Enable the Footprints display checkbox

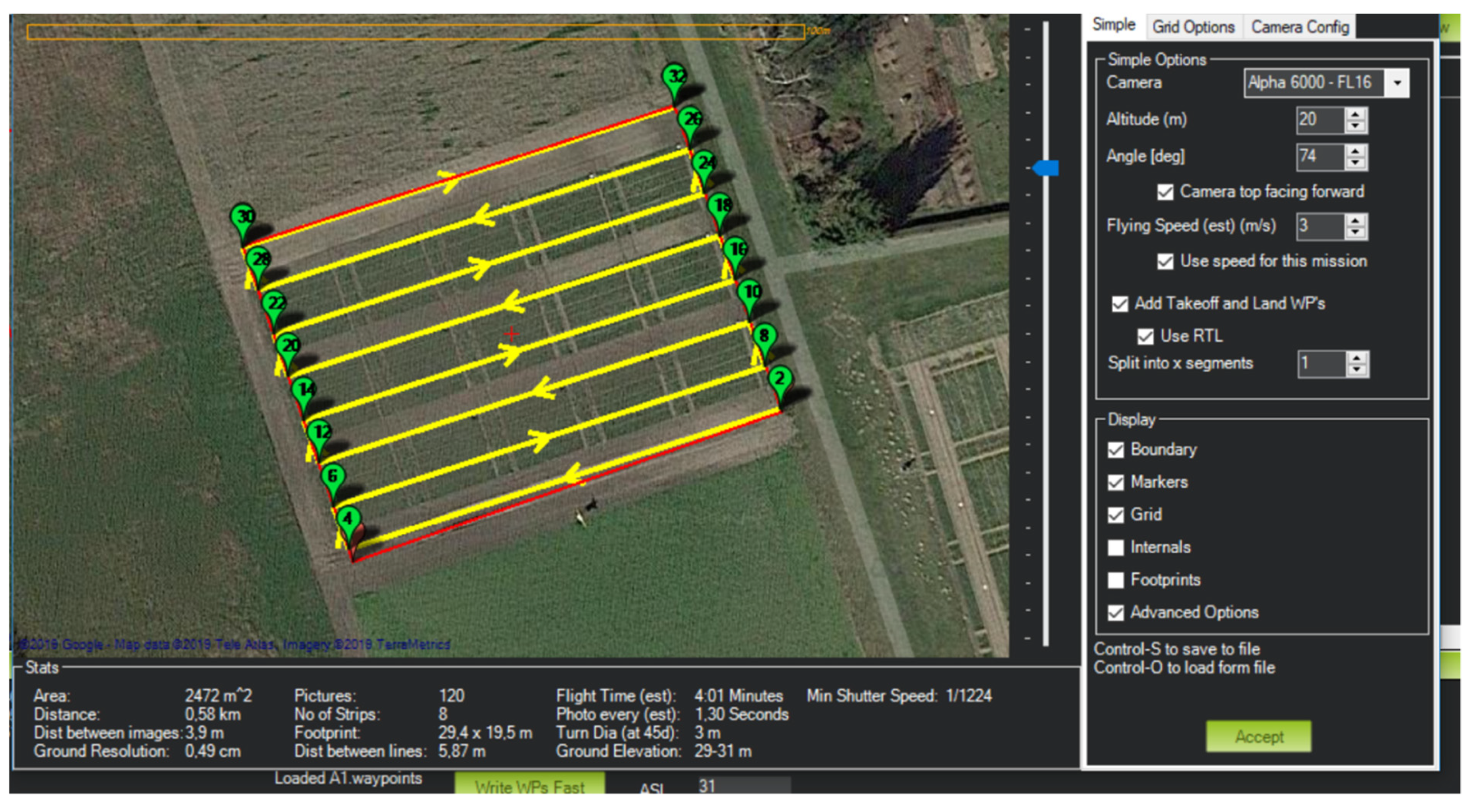coord(1115,580)
